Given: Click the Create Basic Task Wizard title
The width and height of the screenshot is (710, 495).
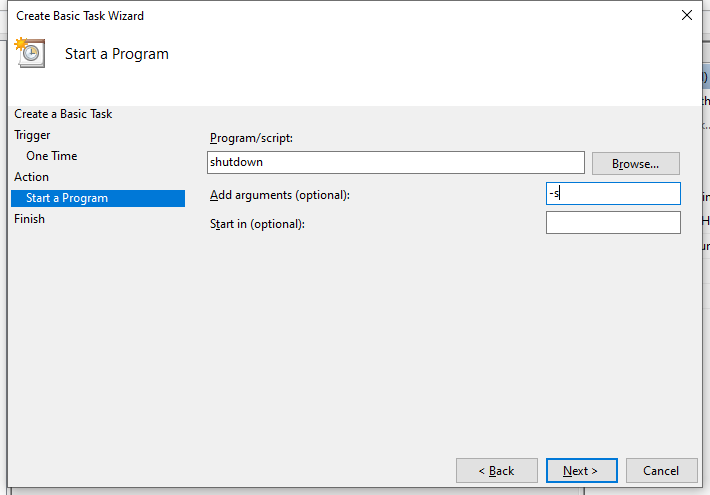Looking at the screenshot, I should point(80,16).
